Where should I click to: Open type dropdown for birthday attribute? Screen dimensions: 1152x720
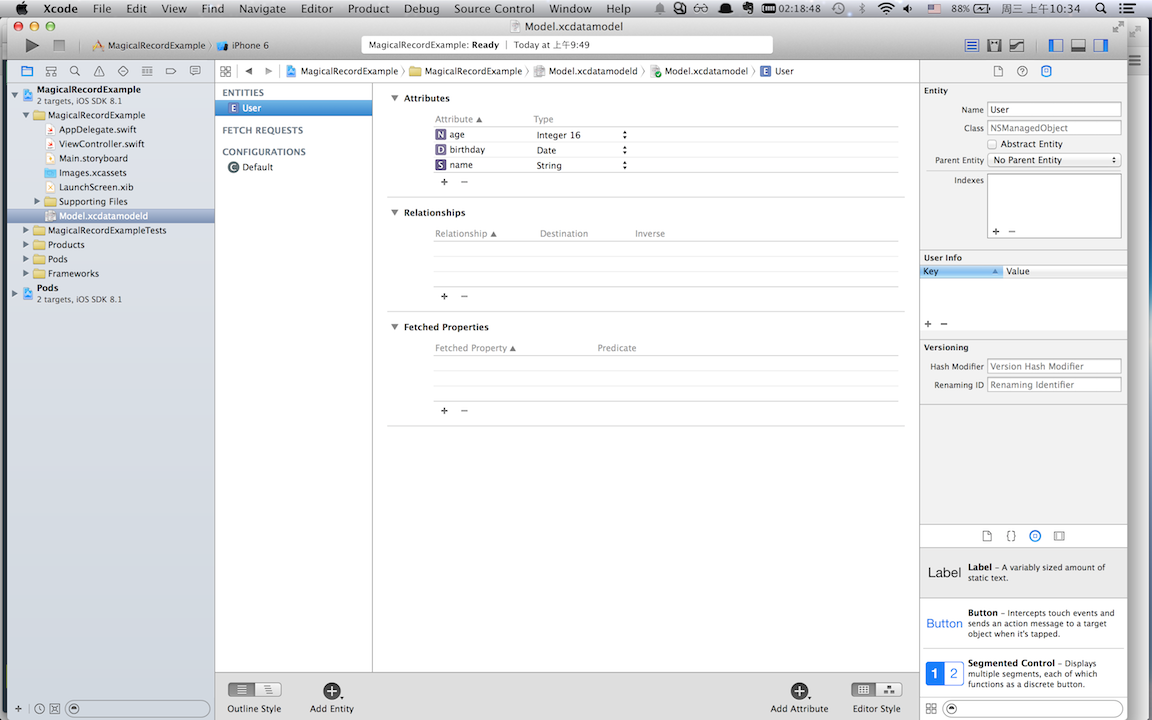click(624, 150)
